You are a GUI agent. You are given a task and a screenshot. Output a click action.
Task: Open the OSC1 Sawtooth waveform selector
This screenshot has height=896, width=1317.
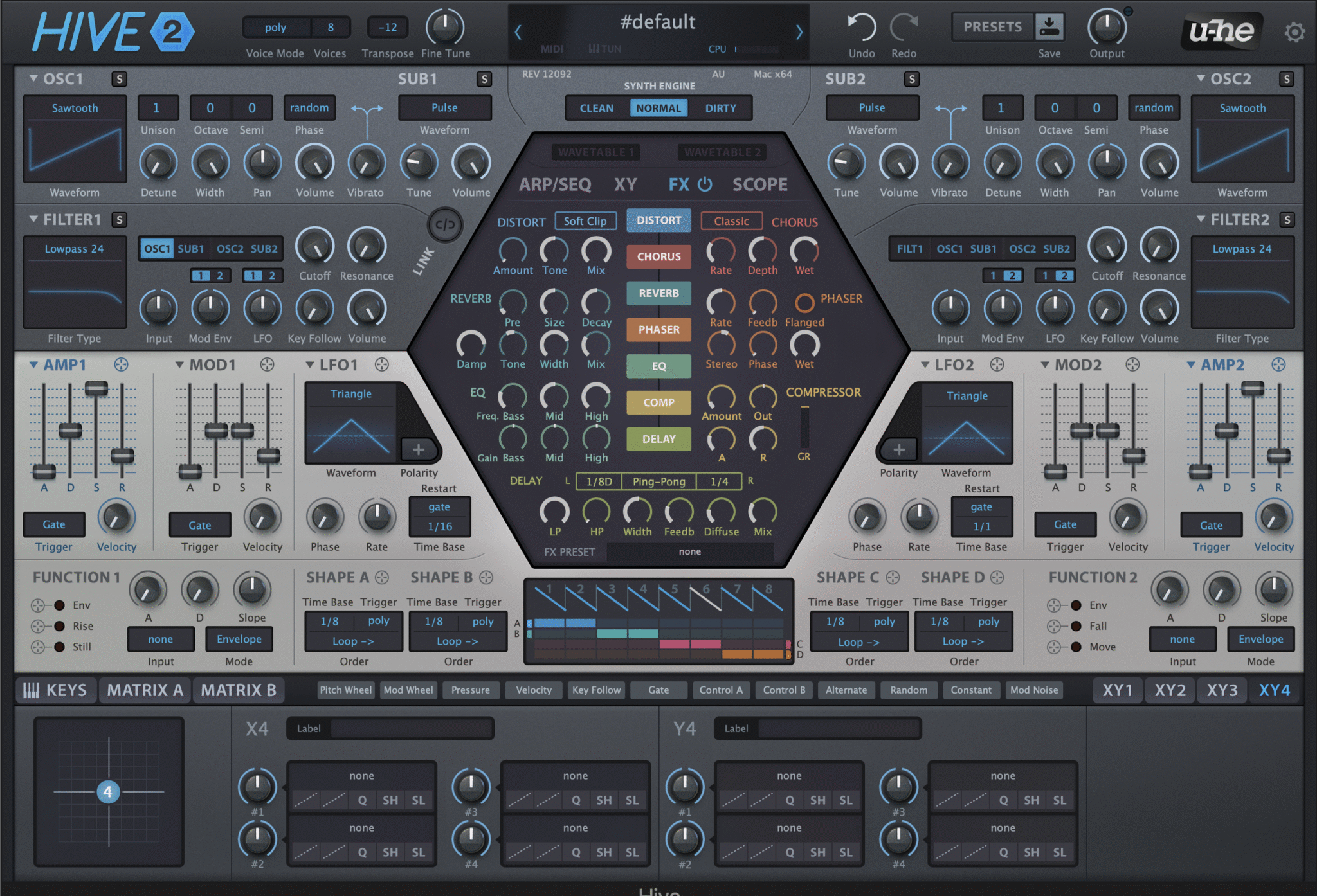pos(74,108)
